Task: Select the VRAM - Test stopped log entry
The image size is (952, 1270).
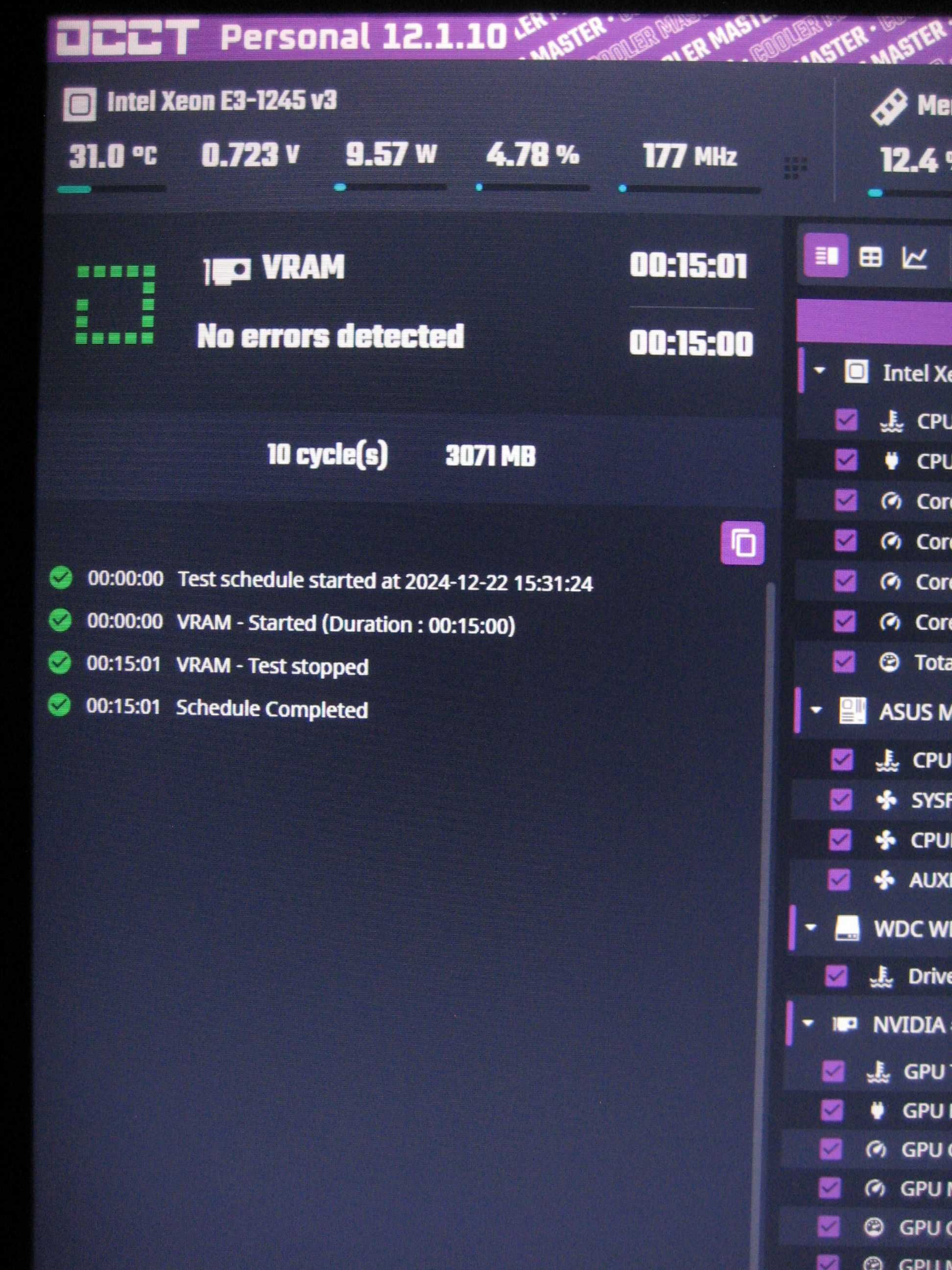Action: (272, 666)
